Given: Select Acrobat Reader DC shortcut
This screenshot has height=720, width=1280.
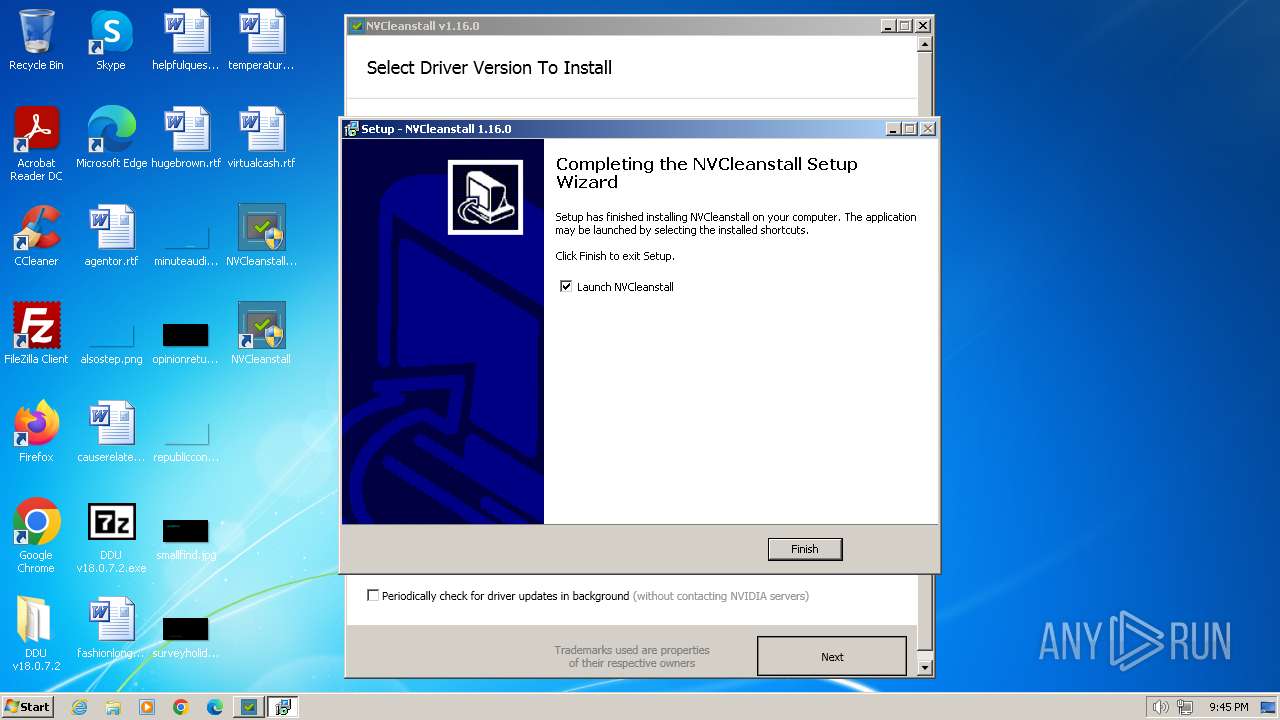Looking at the screenshot, I should [x=36, y=144].
